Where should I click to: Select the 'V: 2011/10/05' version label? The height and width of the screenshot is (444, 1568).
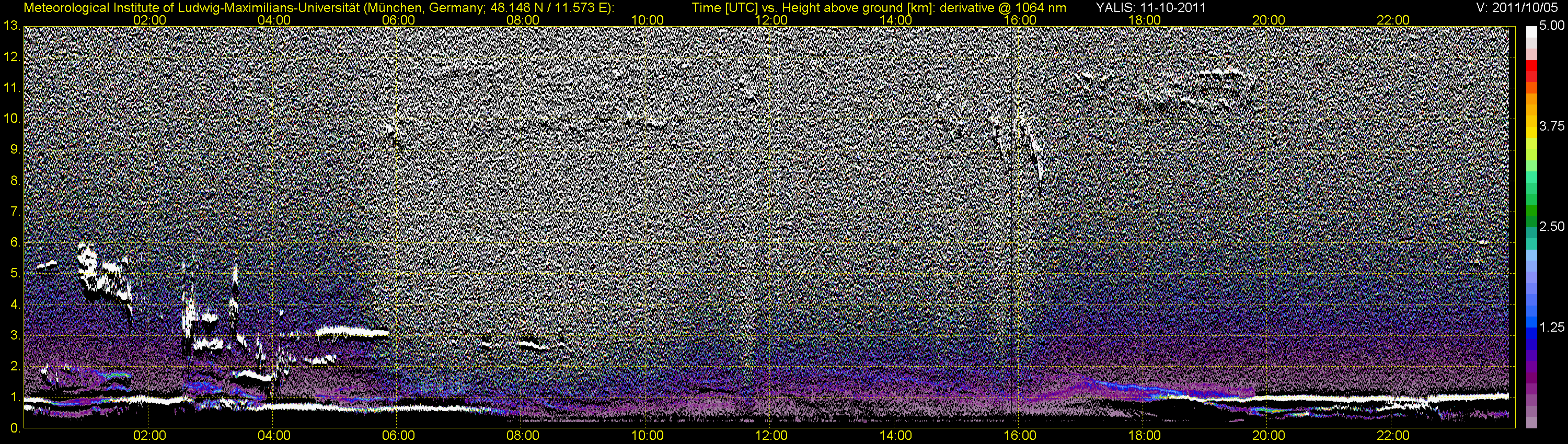(x=1517, y=7)
